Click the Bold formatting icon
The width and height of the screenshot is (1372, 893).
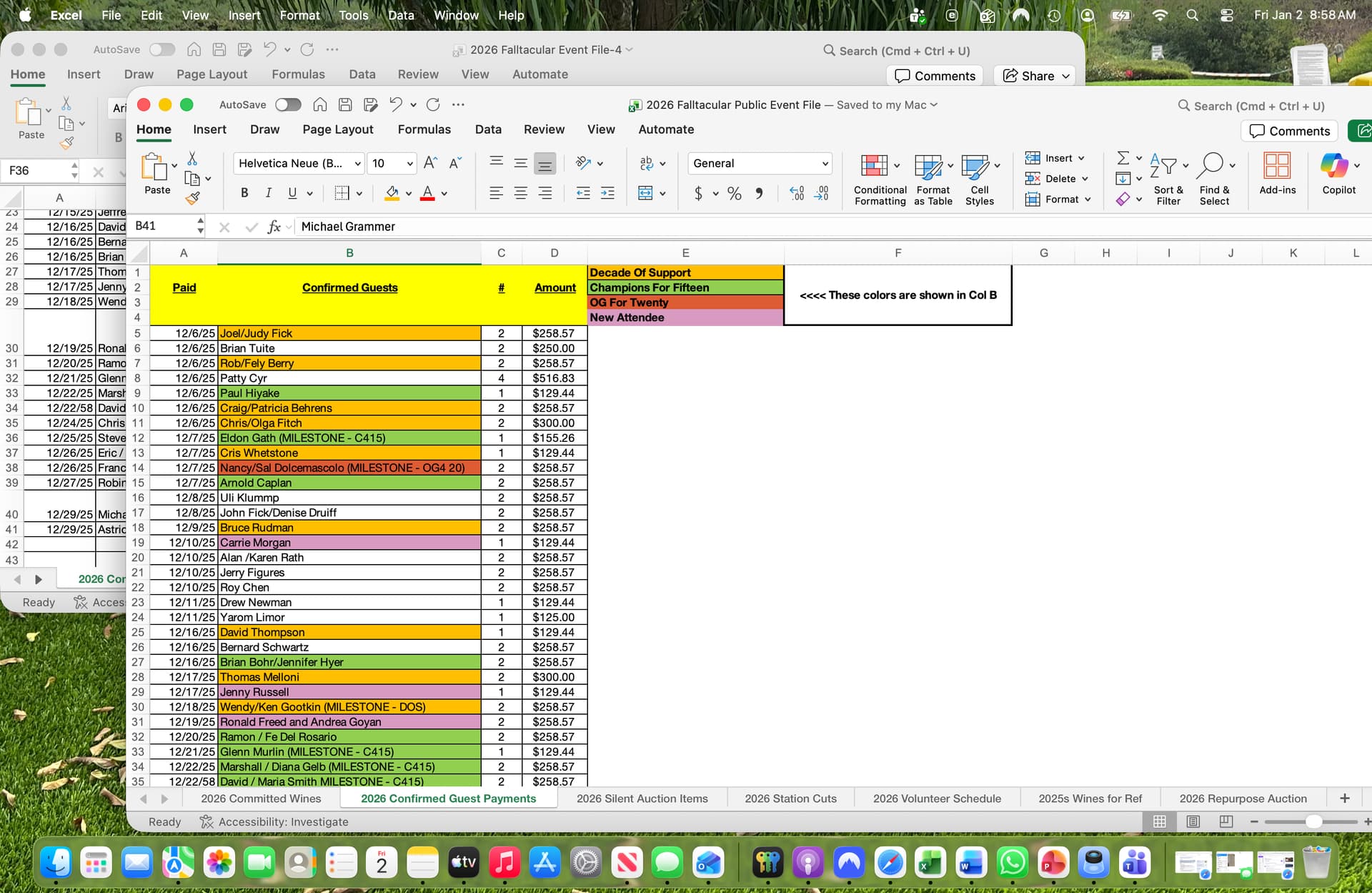click(244, 193)
